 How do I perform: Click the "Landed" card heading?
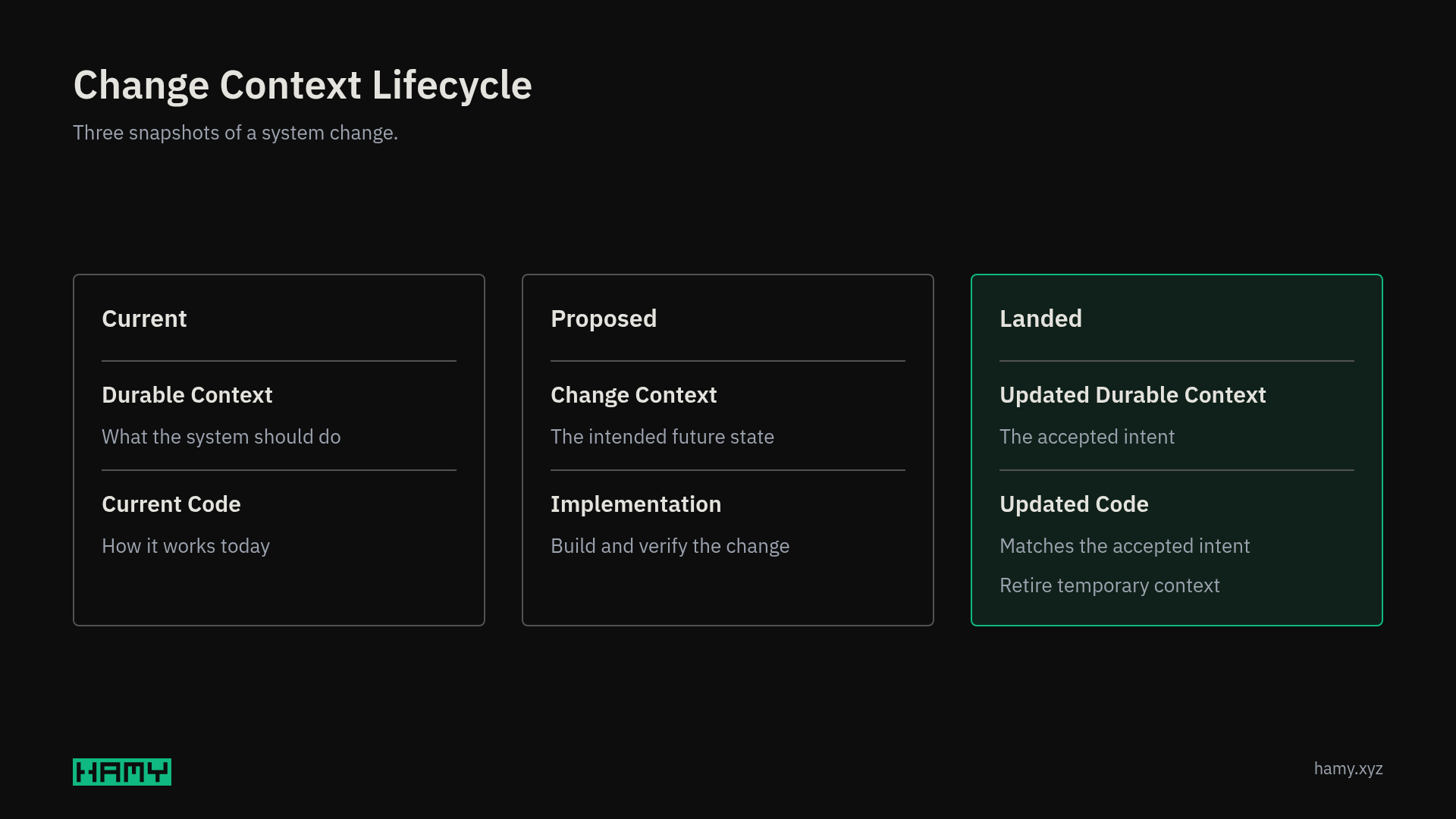tap(1040, 318)
